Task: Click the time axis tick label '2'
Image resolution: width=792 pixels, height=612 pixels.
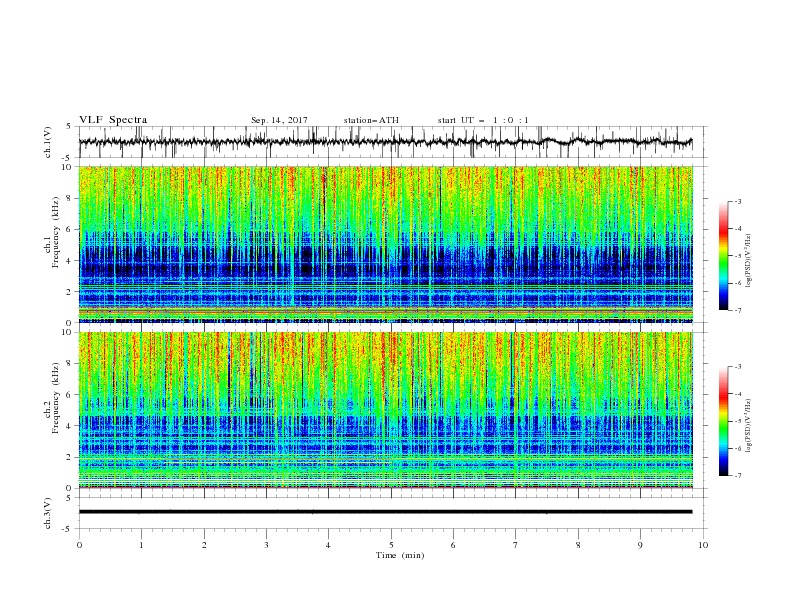Action: pyautogui.click(x=204, y=545)
